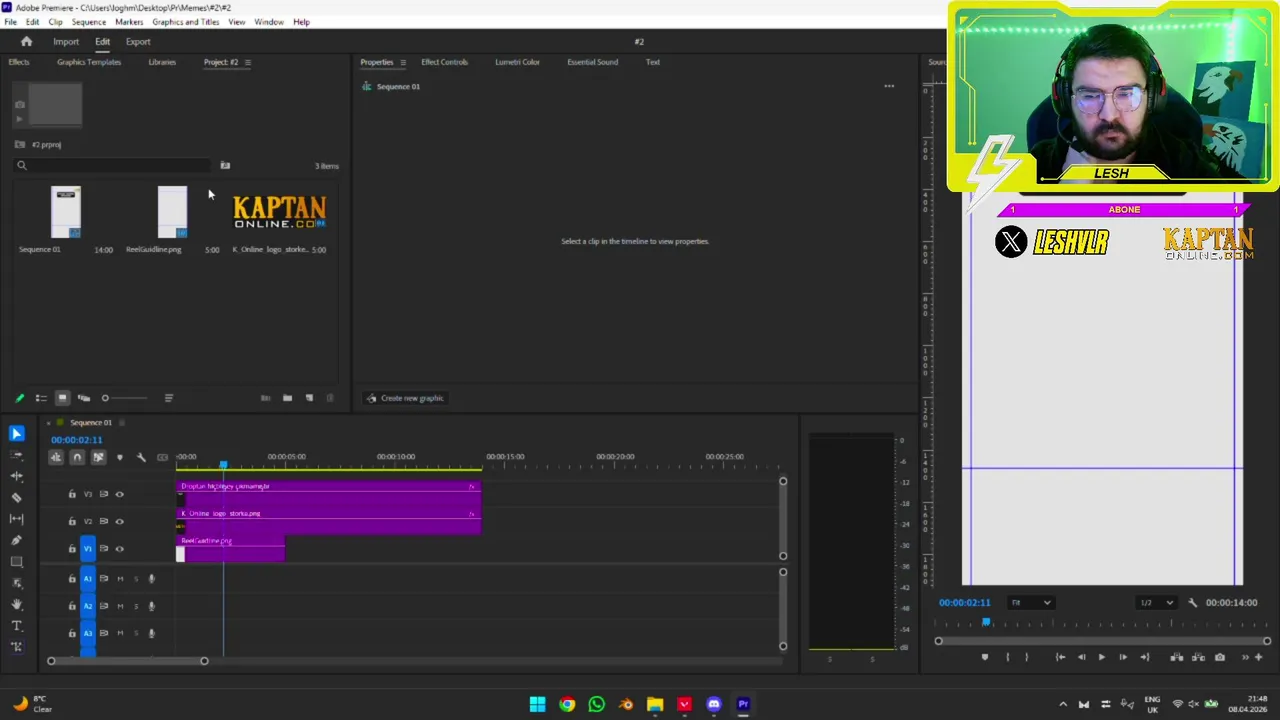The height and width of the screenshot is (720, 1280).
Task: Click the Extract button in Program Monitor
Action: tap(1198, 657)
